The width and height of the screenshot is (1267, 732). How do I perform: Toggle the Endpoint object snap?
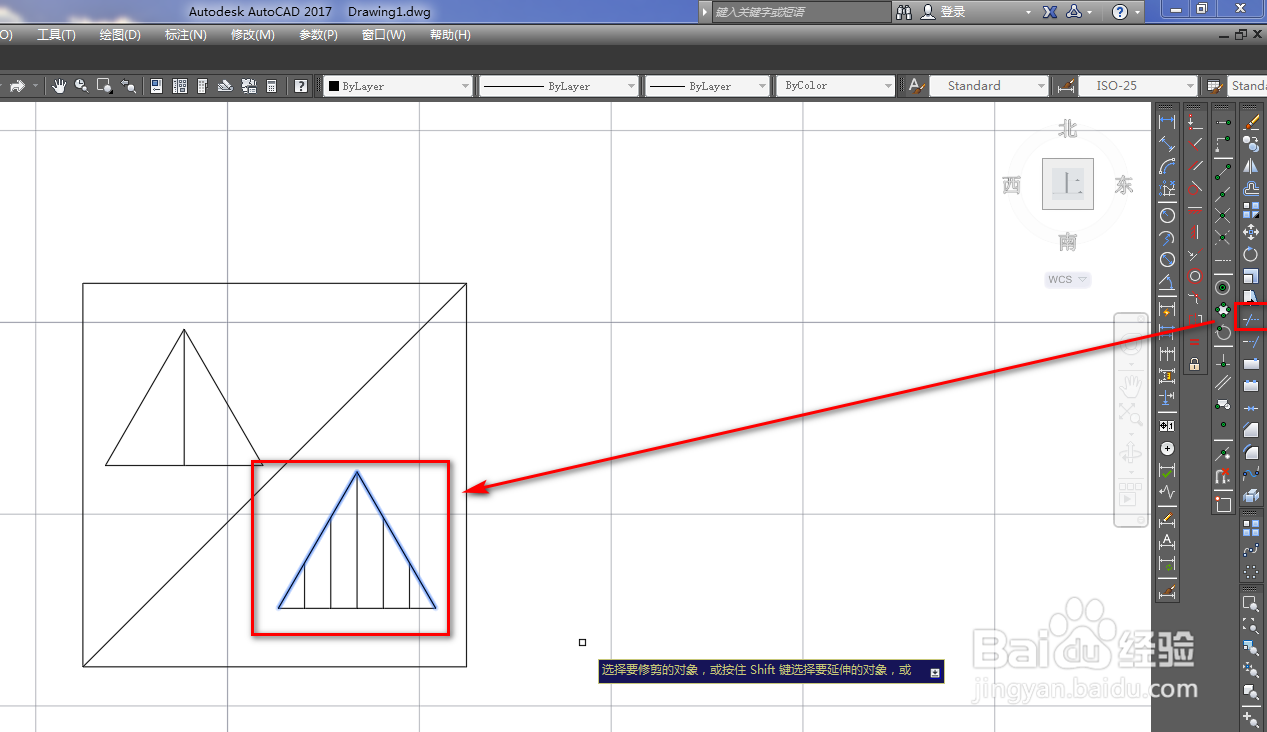(x=1223, y=171)
